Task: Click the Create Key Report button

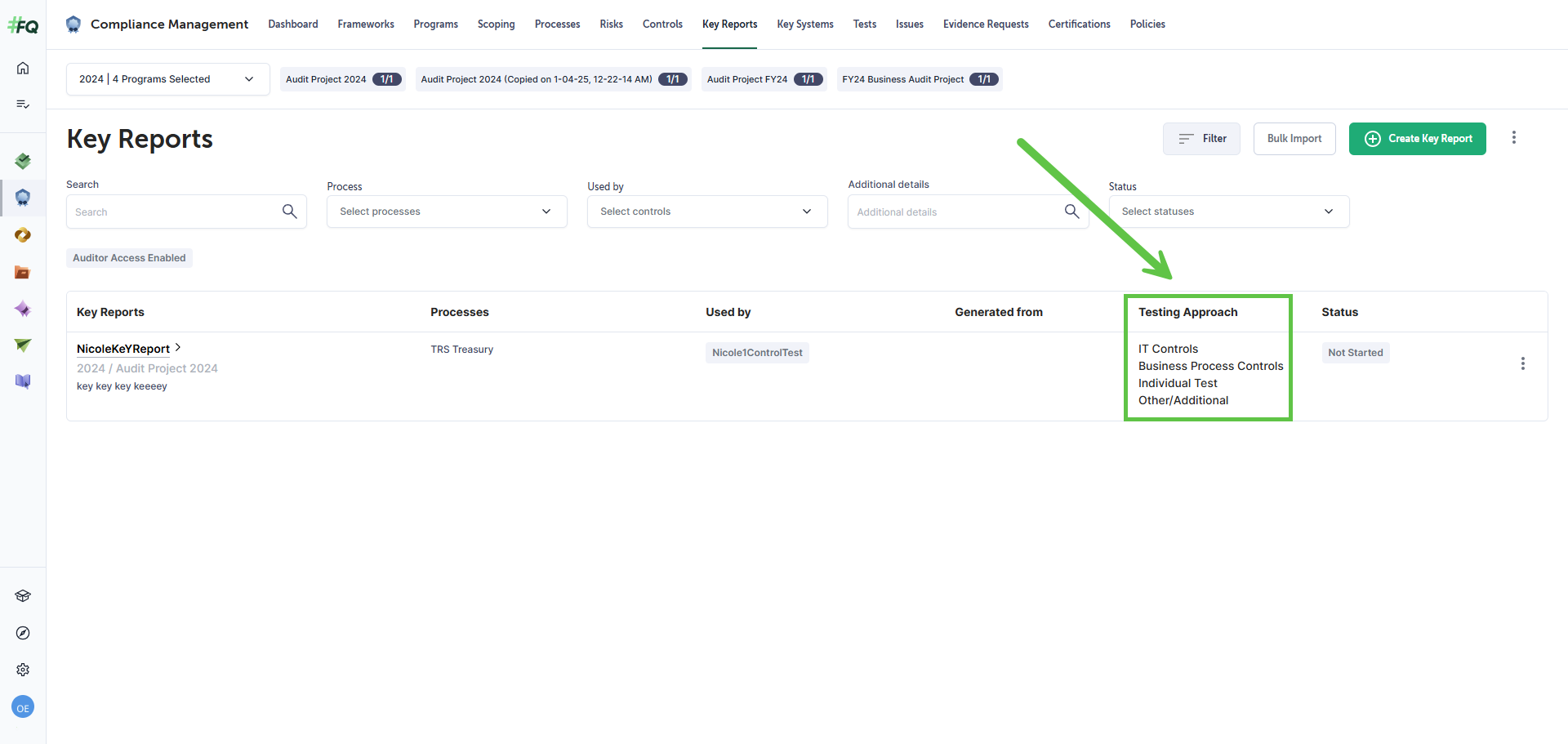Action: (x=1417, y=139)
